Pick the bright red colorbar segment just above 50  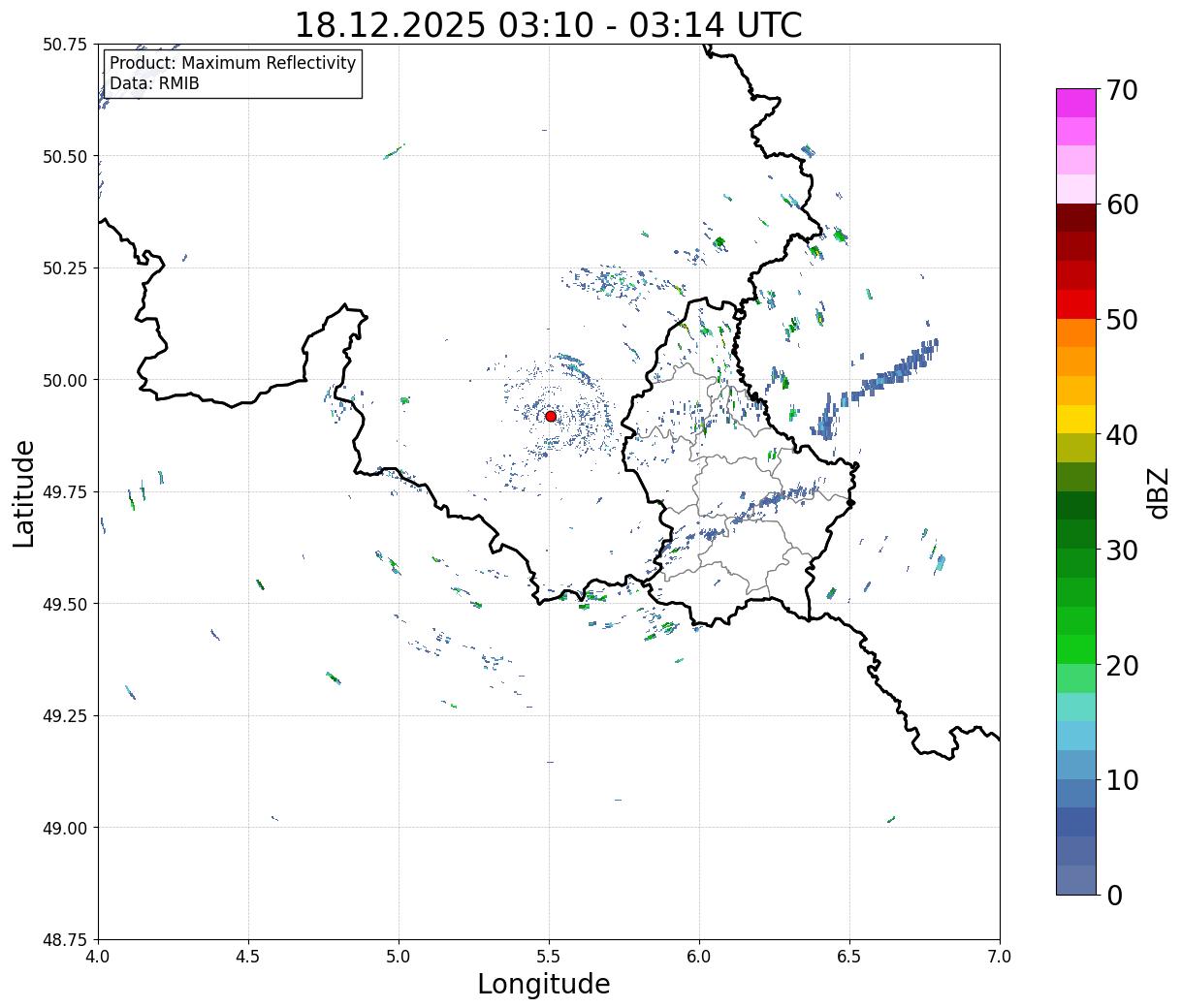pyautogui.click(x=1076, y=304)
